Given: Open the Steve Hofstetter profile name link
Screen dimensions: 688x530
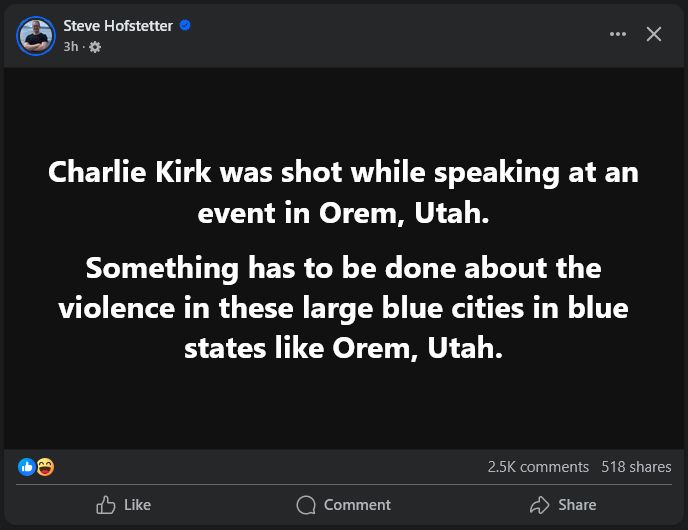Looking at the screenshot, I should (118, 26).
